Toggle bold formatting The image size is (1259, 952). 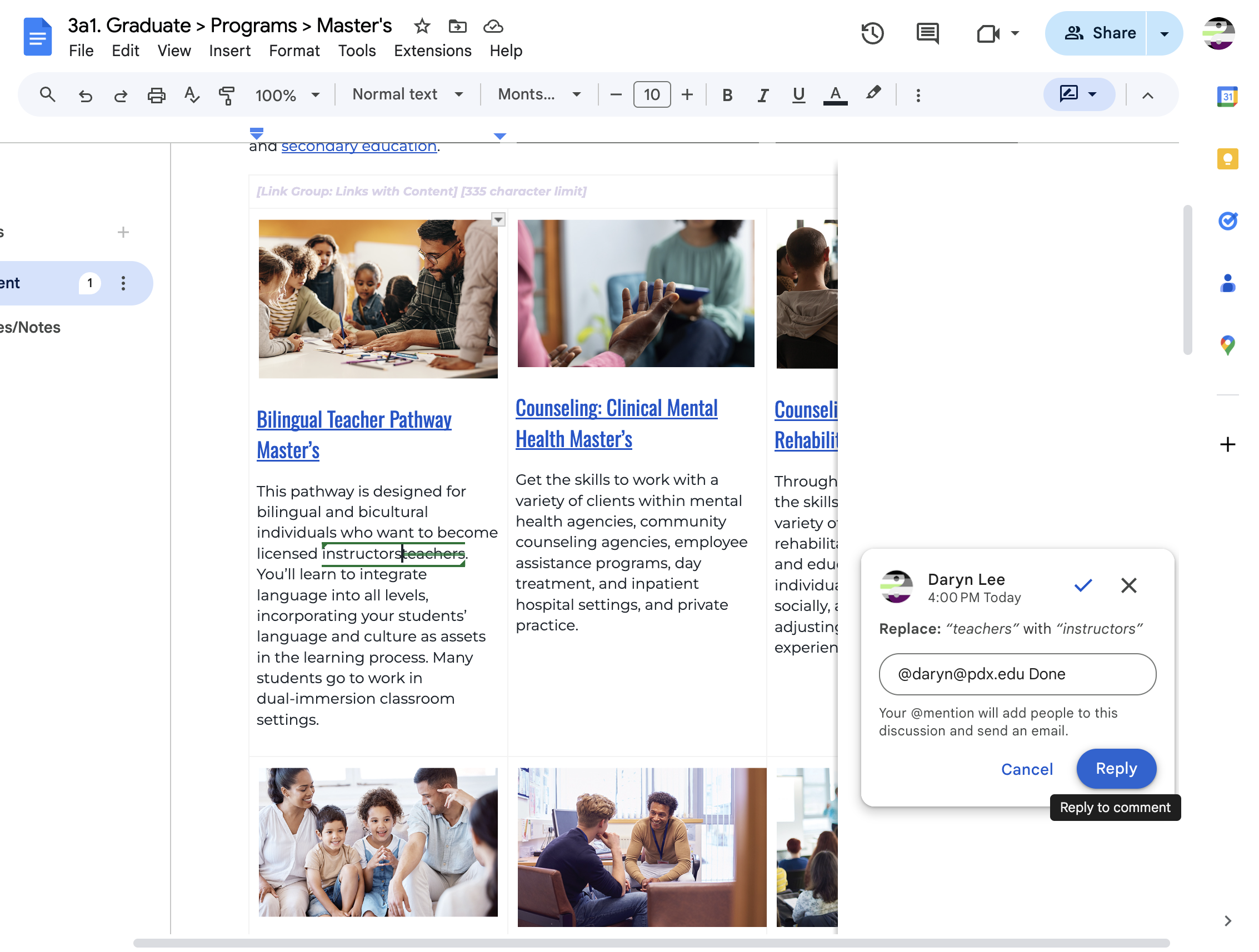point(727,95)
